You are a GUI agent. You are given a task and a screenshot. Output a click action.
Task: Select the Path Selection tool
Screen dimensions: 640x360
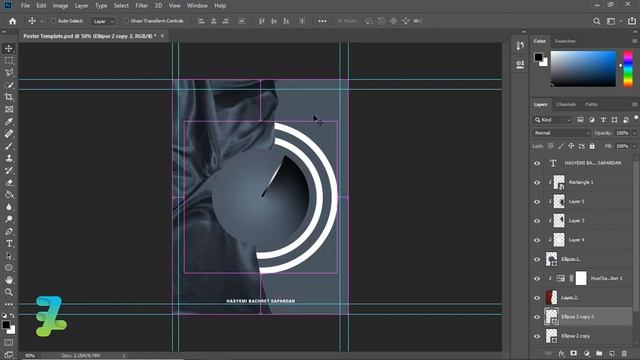tap(9, 256)
